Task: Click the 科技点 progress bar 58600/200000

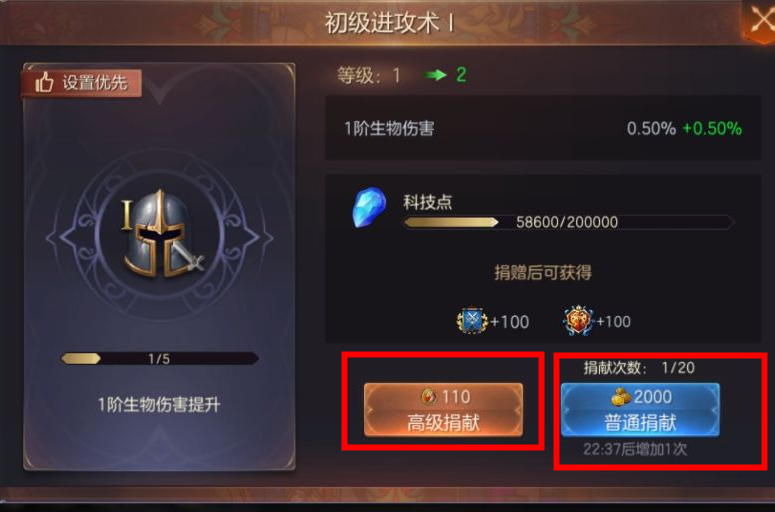Action: point(568,222)
